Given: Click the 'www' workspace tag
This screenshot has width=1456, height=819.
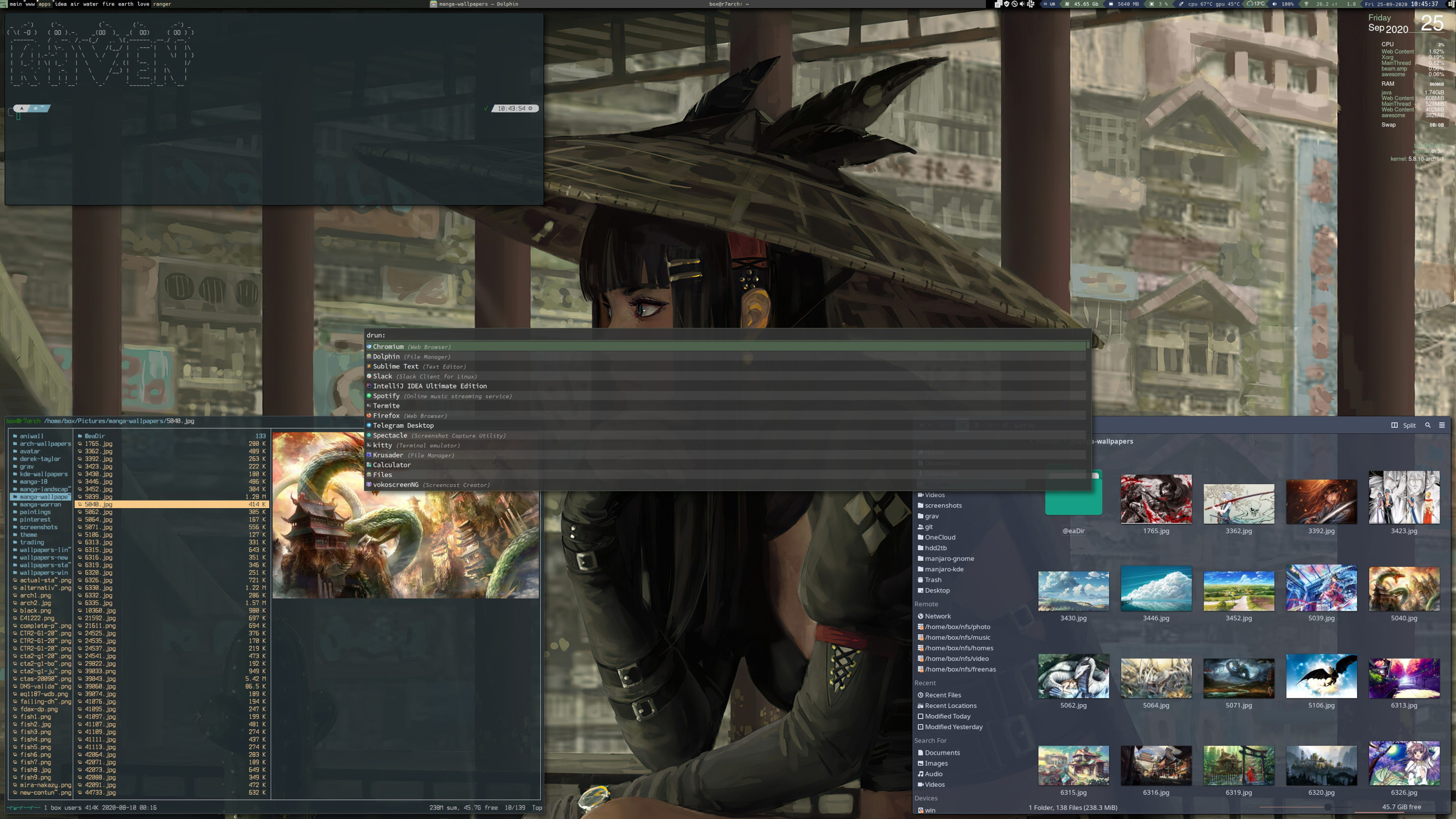Looking at the screenshot, I should click(x=30, y=4).
